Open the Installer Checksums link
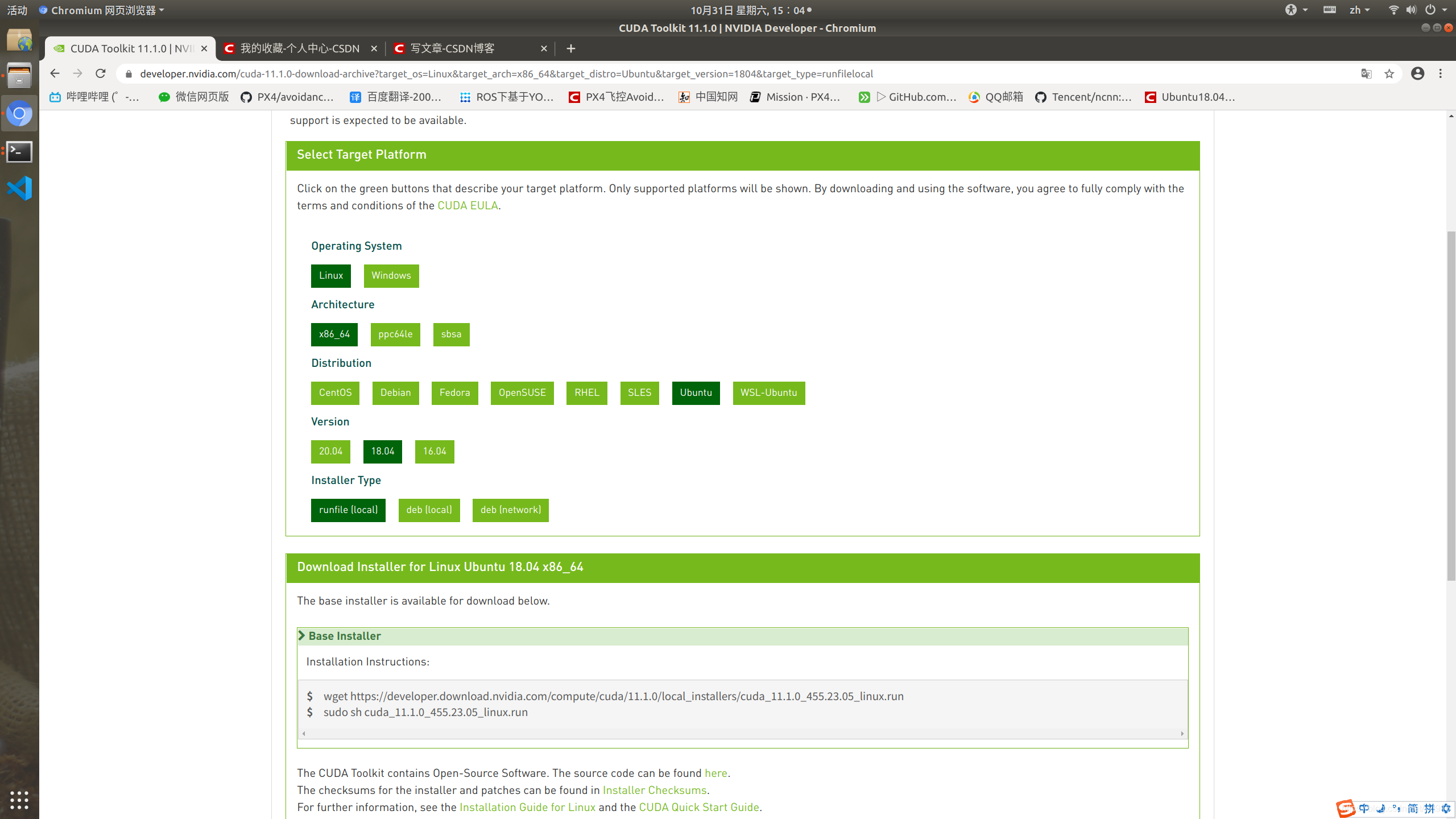Image resolution: width=1456 pixels, height=819 pixels. coord(655,791)
